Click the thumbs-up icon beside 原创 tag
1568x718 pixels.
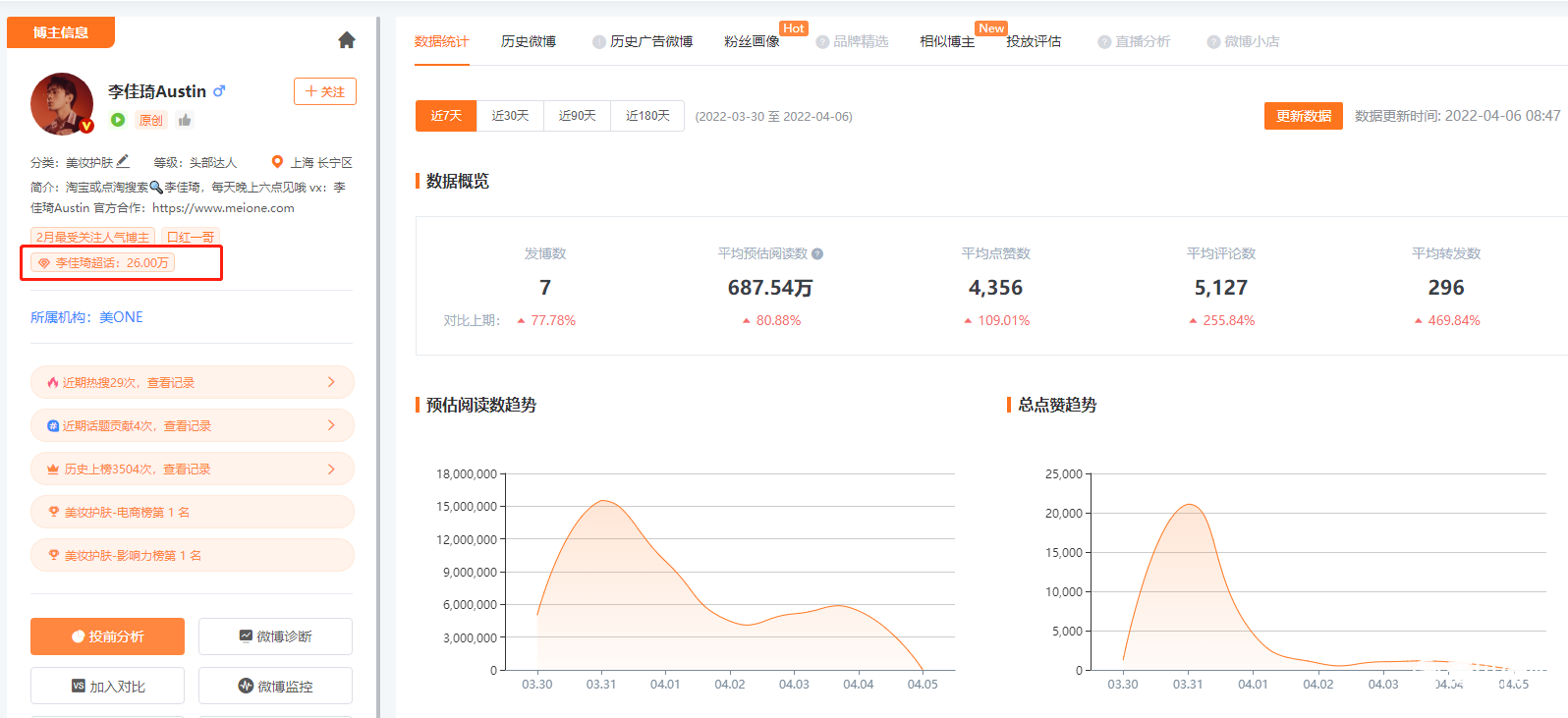(x=185, y=120)
